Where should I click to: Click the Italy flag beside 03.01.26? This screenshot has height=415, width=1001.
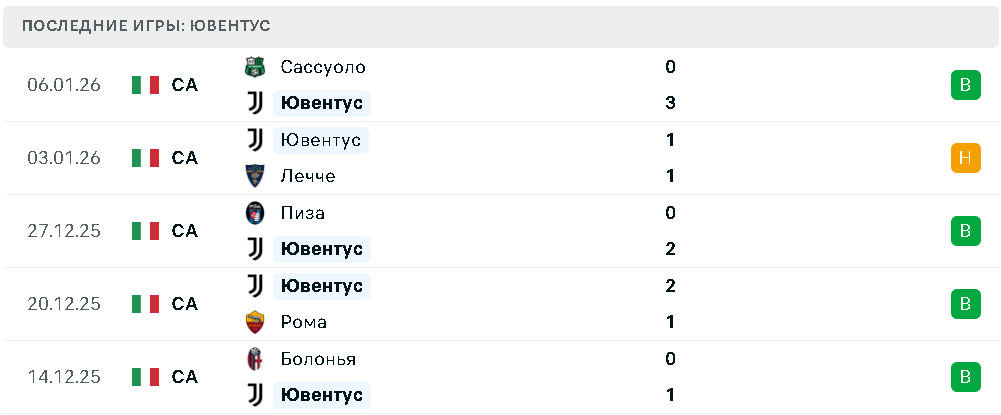[x=146, y=158]
